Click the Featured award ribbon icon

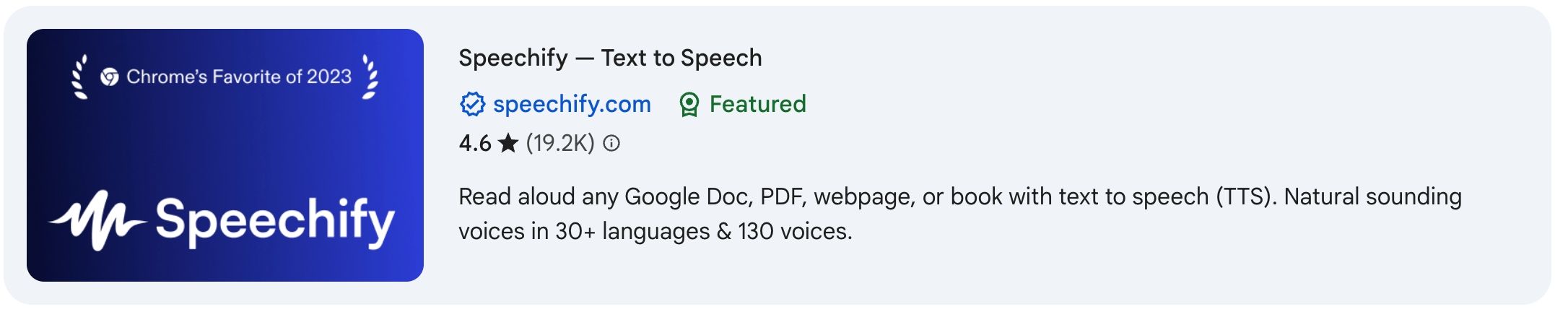(x=689, y=105)
